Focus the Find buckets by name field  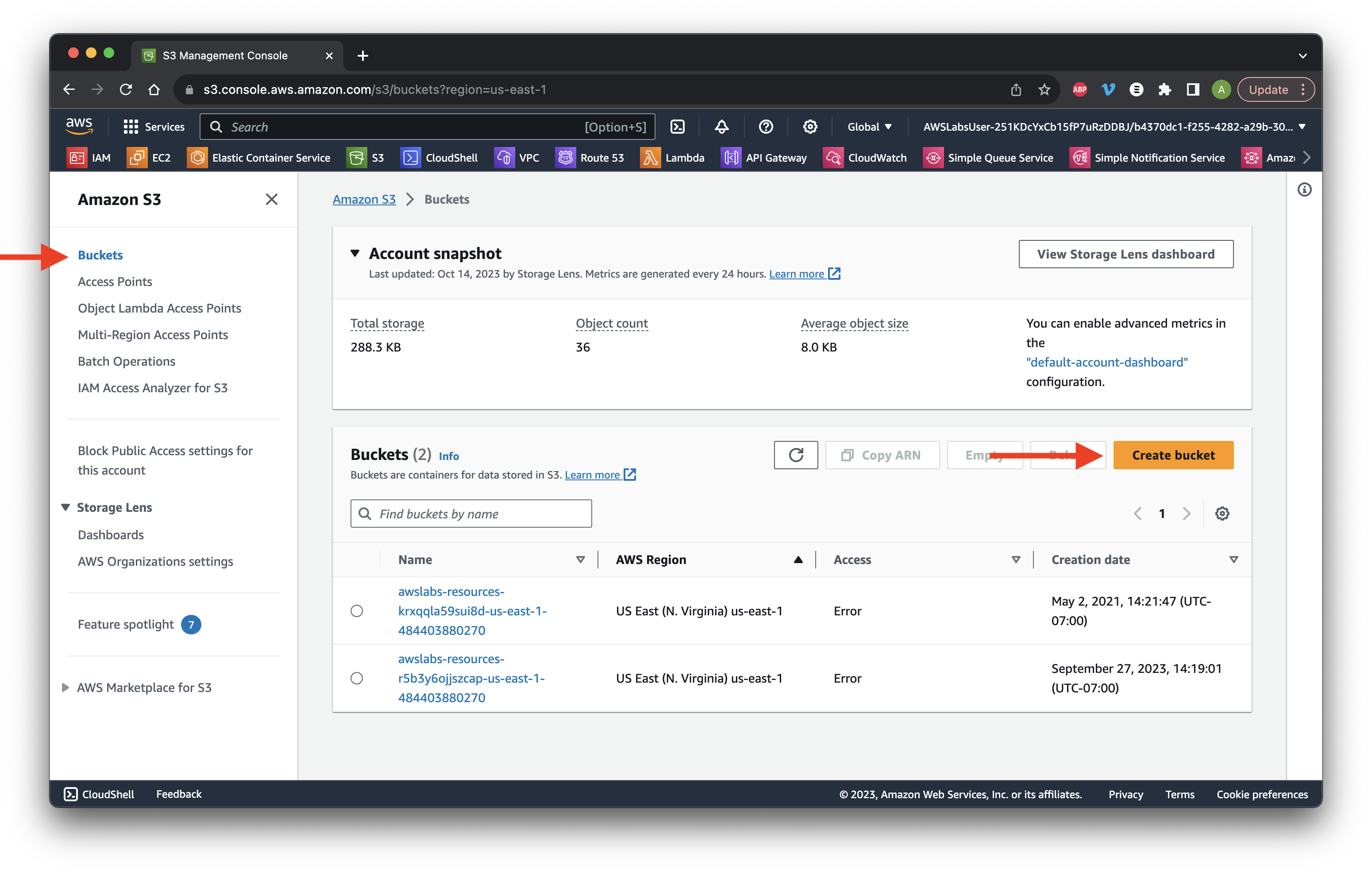(471, 514)
